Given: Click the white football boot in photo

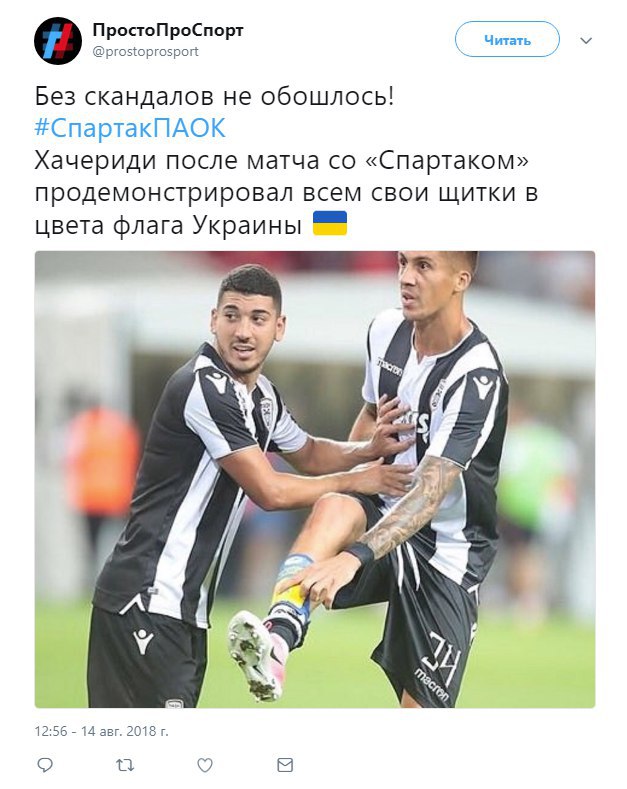Looking at the screenshot, I should point(257,654).
